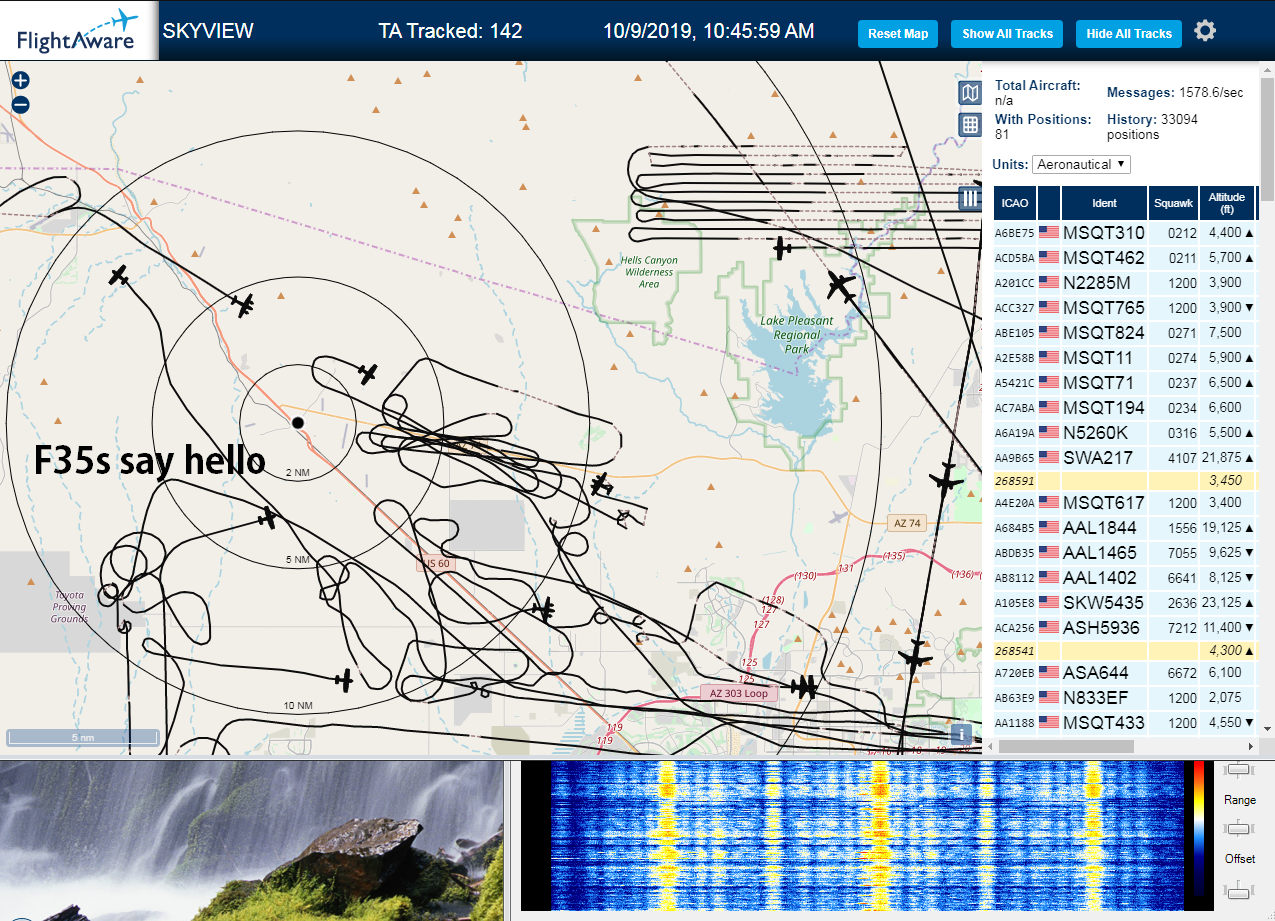Screen dimensions: 1275x921
Task: Move the slider directly above the Range label
Action: (1239, 769)
